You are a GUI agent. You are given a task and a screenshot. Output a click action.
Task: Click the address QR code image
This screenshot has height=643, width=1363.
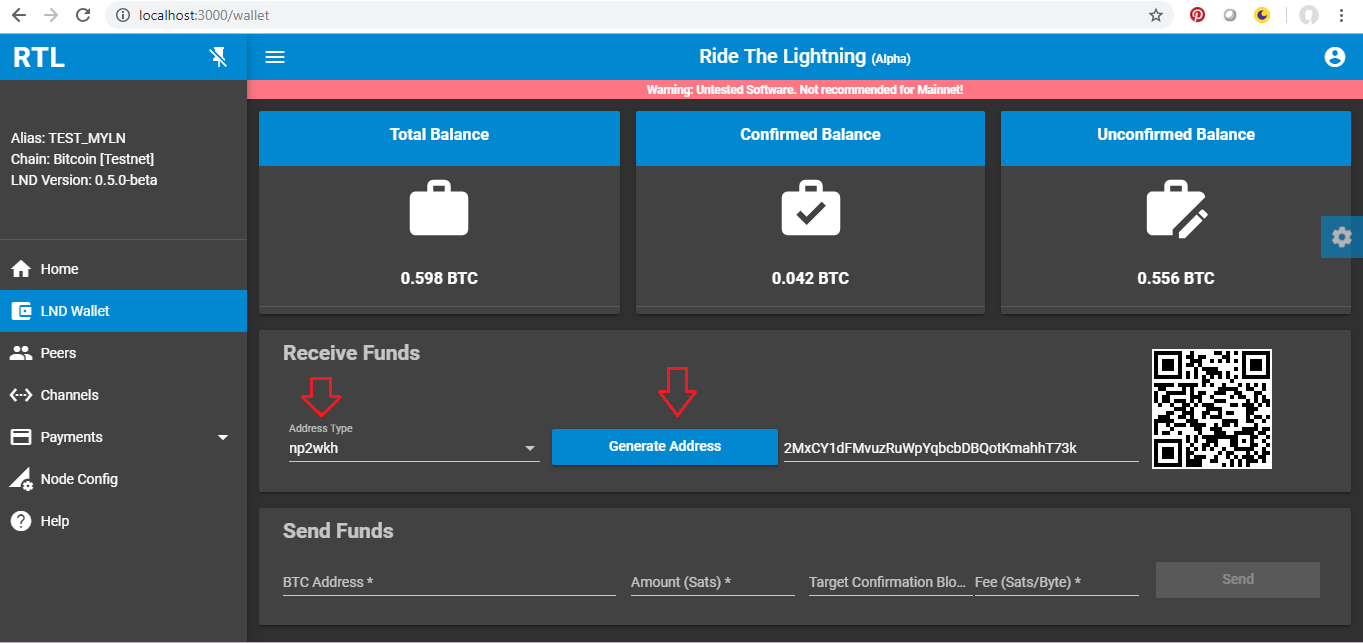click(x=1212, y=409)
